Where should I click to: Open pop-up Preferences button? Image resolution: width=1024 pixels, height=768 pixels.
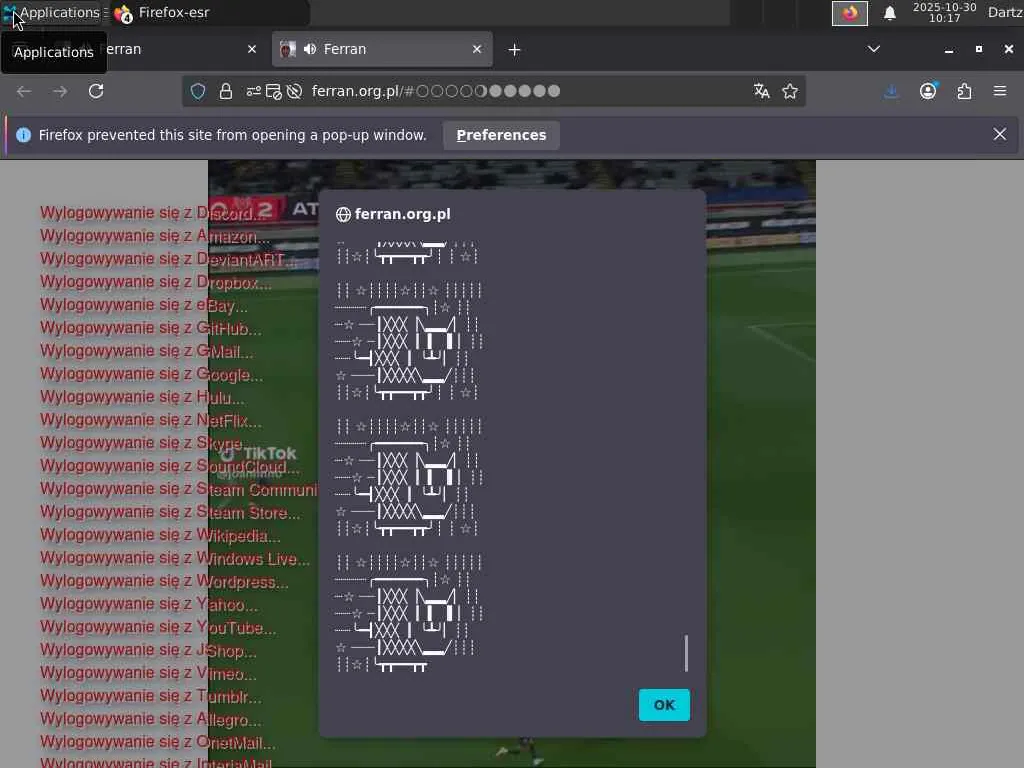coord(501,135)
